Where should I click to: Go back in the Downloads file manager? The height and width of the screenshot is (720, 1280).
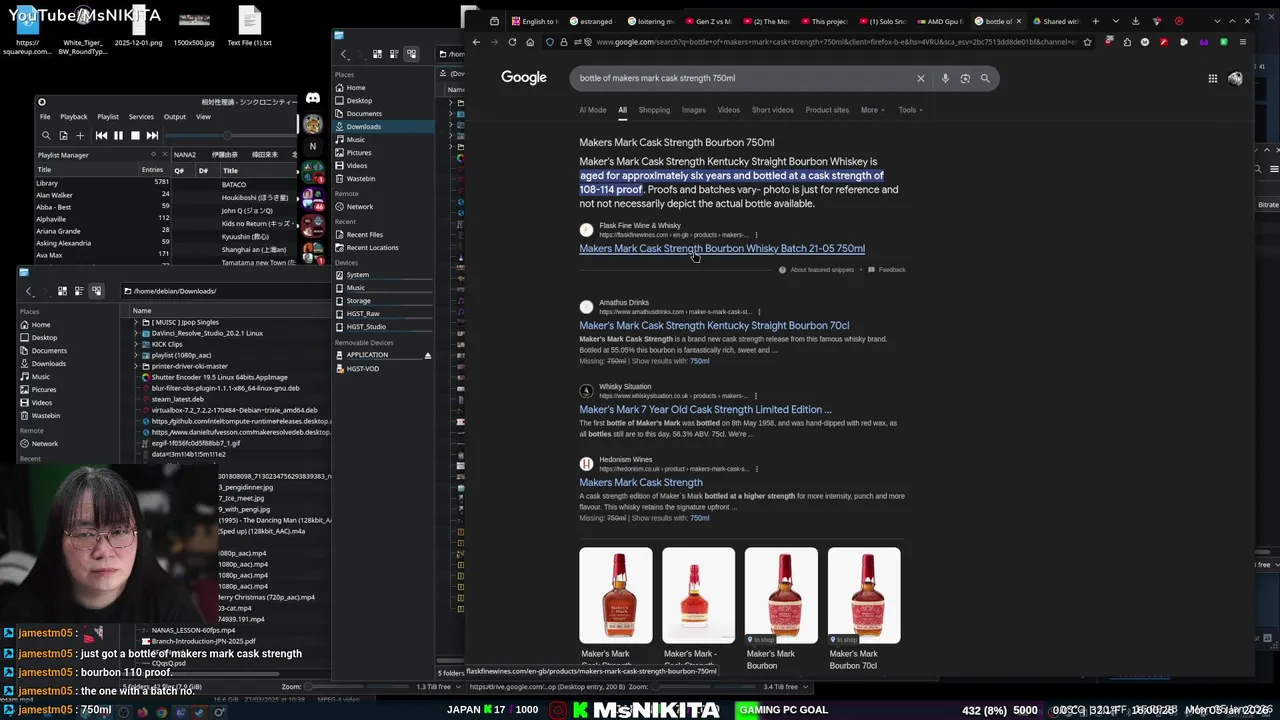29,291
